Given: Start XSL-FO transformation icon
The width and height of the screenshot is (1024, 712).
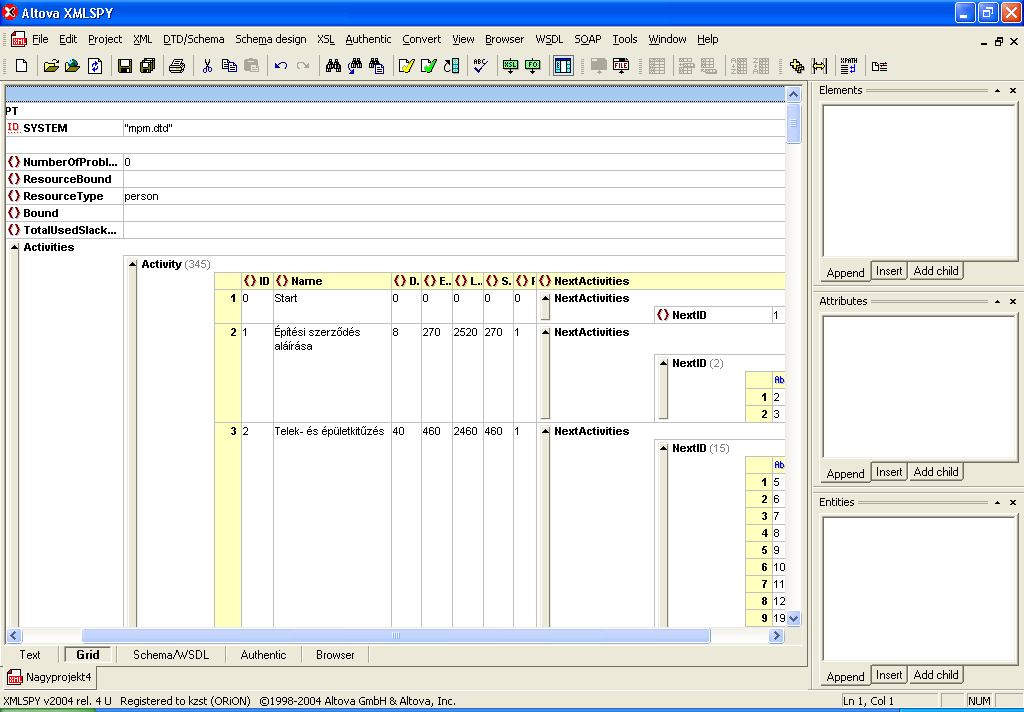Looking at the screenshot, I should (532, 66).
